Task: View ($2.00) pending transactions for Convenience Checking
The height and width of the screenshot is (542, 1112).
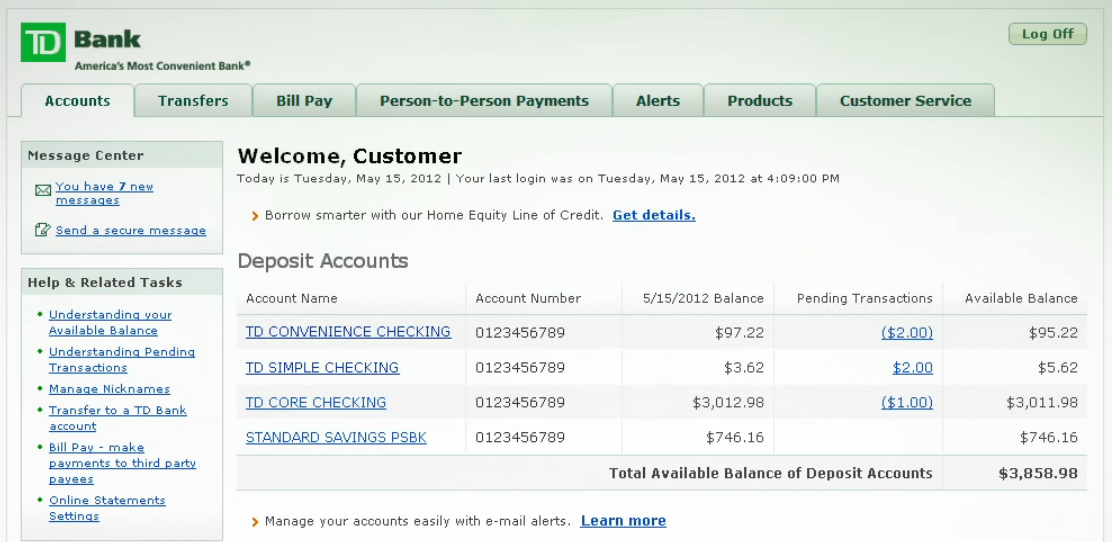Action: [x=907, y=332]
